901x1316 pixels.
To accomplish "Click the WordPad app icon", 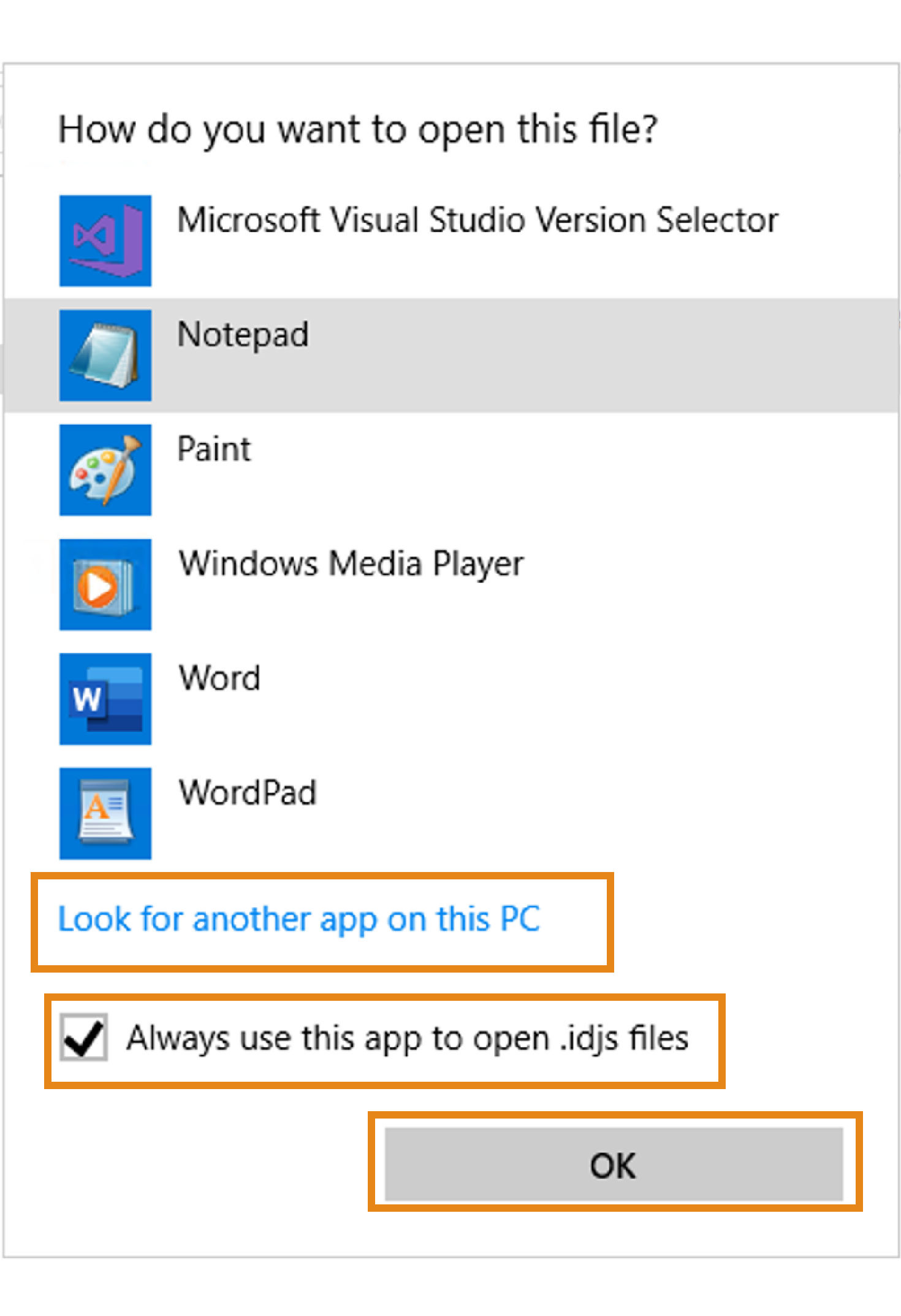I will [x=105, y=813].
